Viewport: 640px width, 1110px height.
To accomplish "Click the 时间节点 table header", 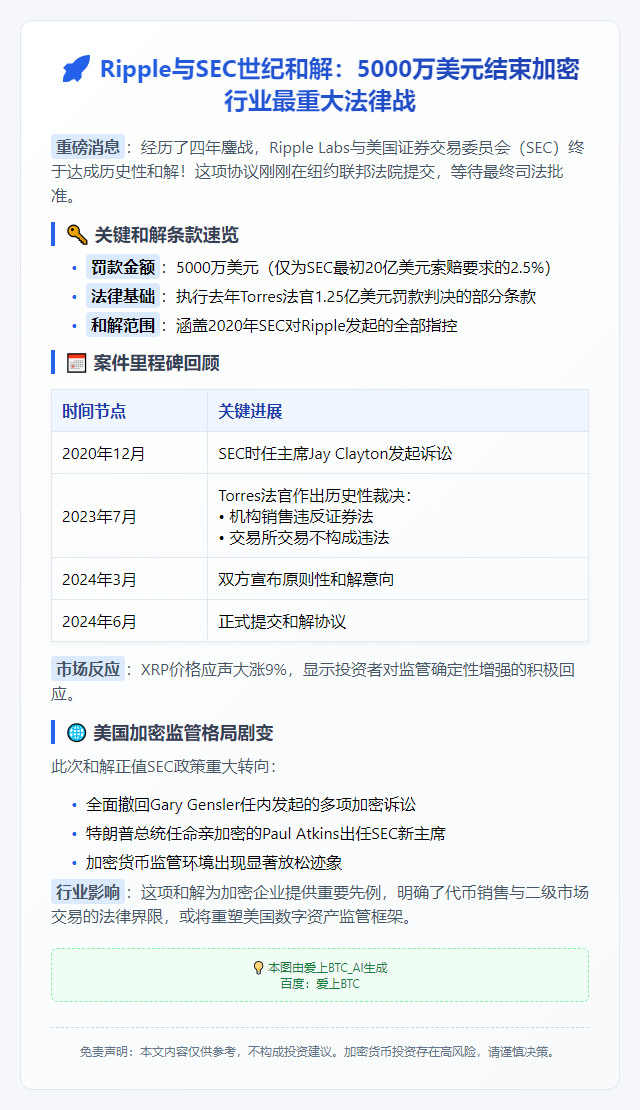I will 130,411.
